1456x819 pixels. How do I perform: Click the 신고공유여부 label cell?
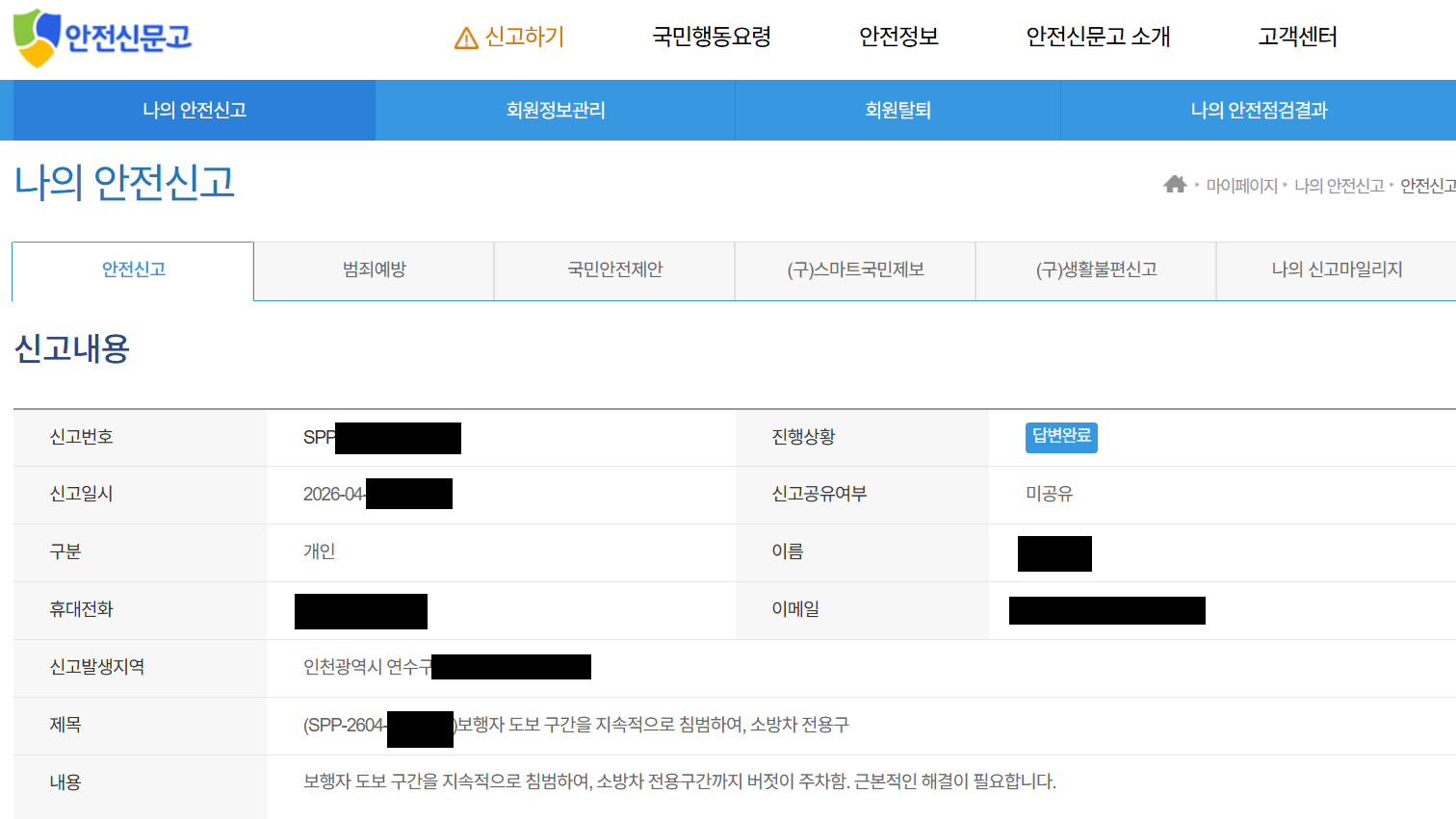tap(862, 495)
